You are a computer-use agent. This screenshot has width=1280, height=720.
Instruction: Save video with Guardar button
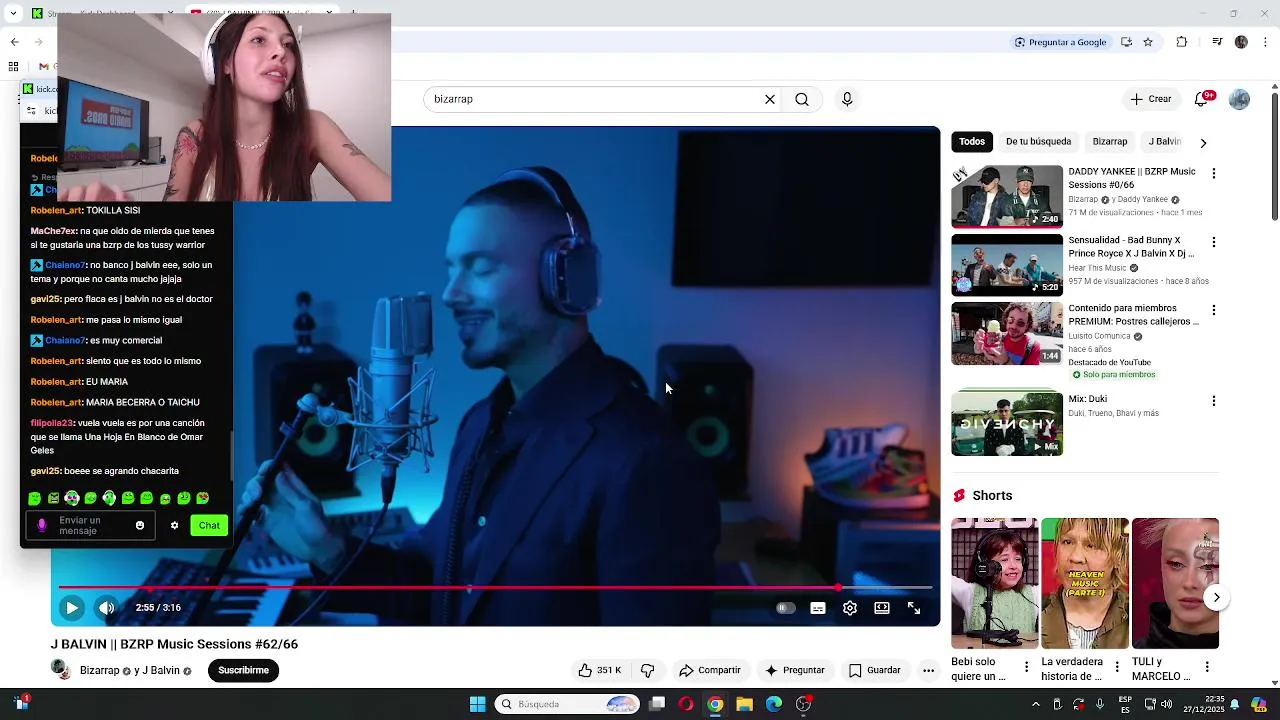875,670
